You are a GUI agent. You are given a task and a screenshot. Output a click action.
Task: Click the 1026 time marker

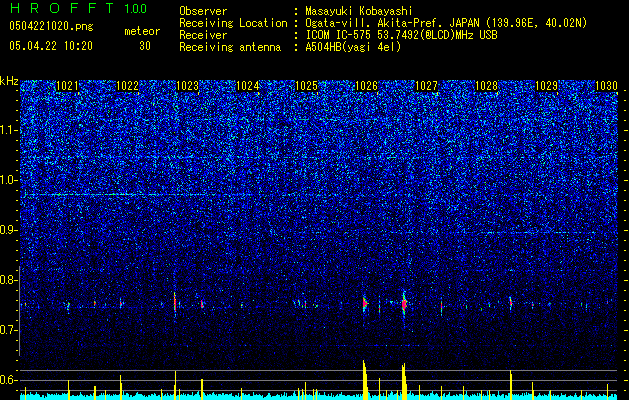pyautogui.click(x=367, y=86)
